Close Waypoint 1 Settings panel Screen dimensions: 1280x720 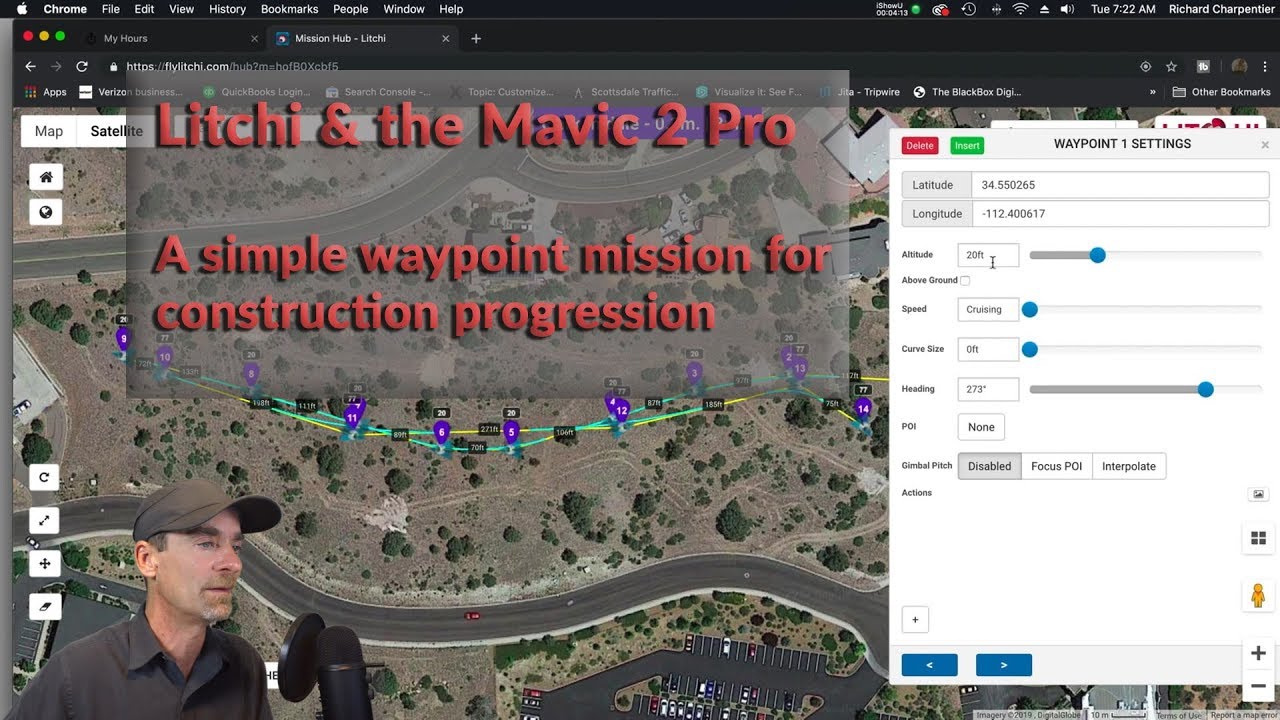(x=1265, y=145)
